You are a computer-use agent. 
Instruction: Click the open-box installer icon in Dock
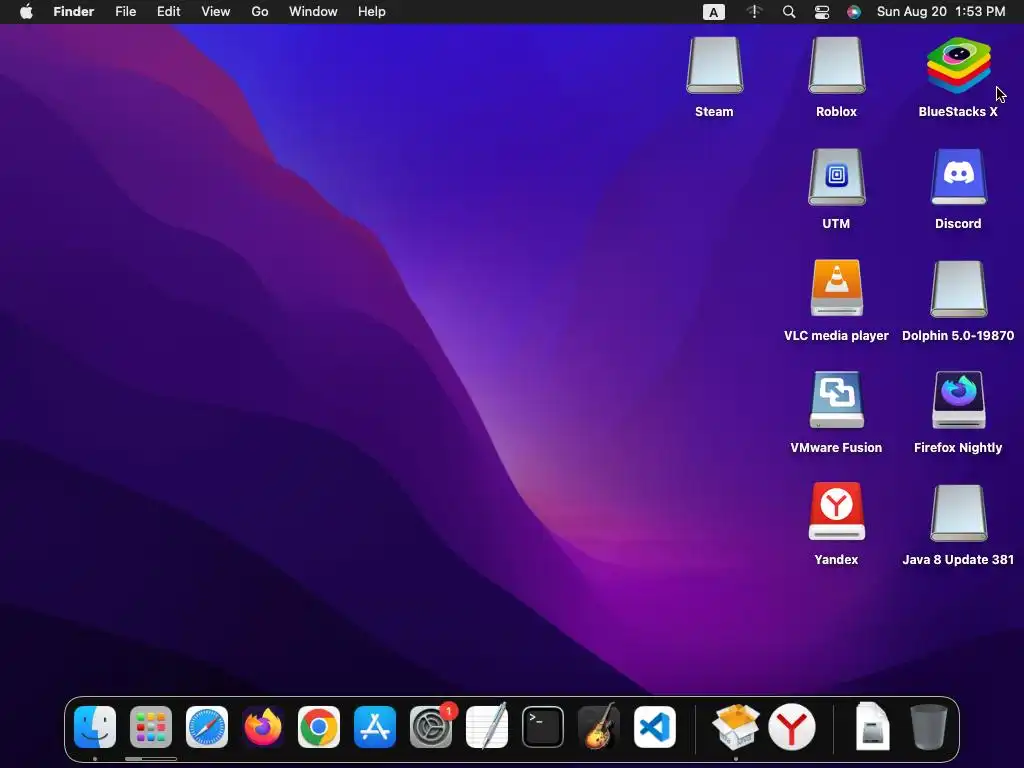(x=735, y=727)
